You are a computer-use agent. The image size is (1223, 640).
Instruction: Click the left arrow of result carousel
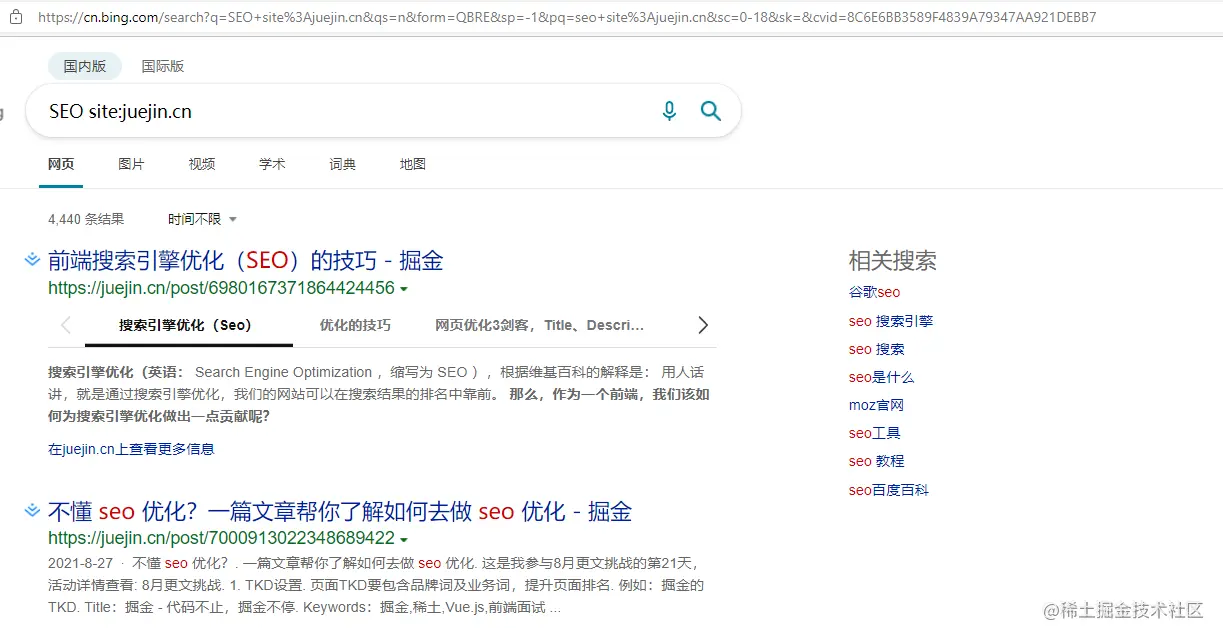(x=66, y=325)
